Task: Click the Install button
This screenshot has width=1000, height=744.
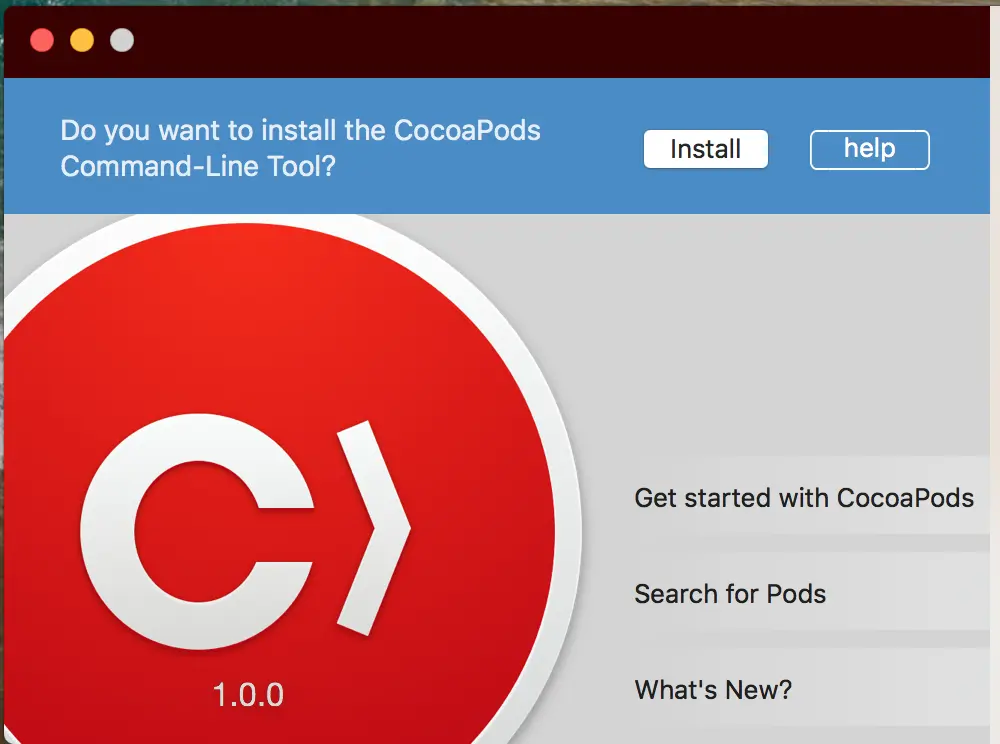Action: pyautogui.click(x=705, y=149)
